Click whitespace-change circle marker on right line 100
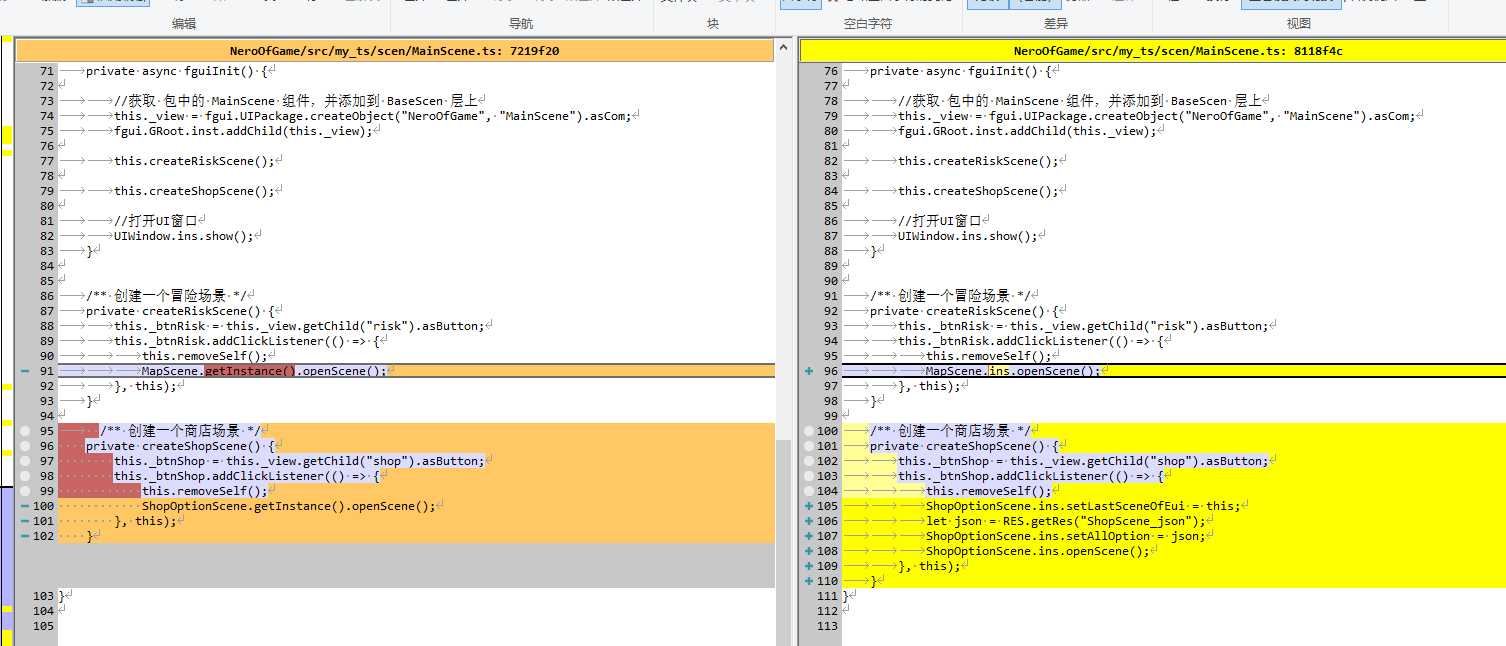Viewport: 1506px width, 646px height. [808, 431]
